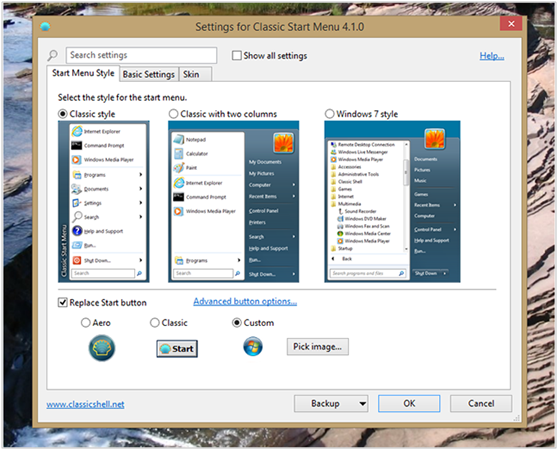Confirm settings with OK
Screen dimensions: 559x450
pyautogui.click(x=409, y=404)
